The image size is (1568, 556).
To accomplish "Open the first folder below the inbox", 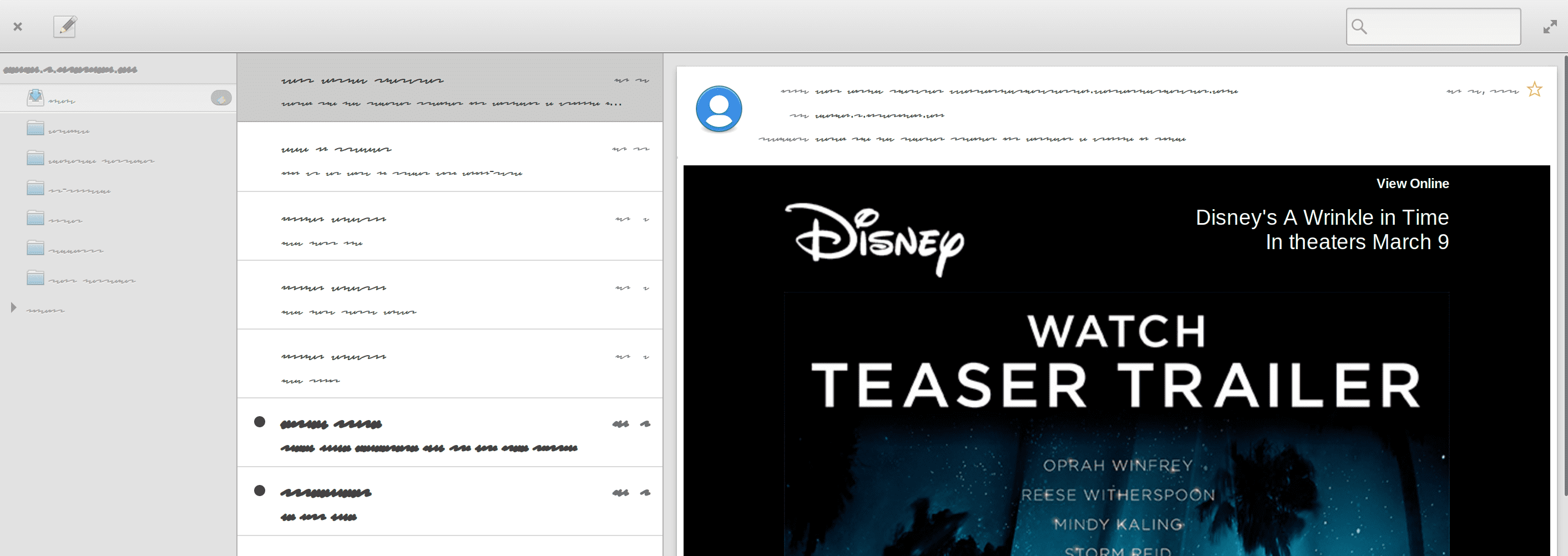I will coord(118,129).
